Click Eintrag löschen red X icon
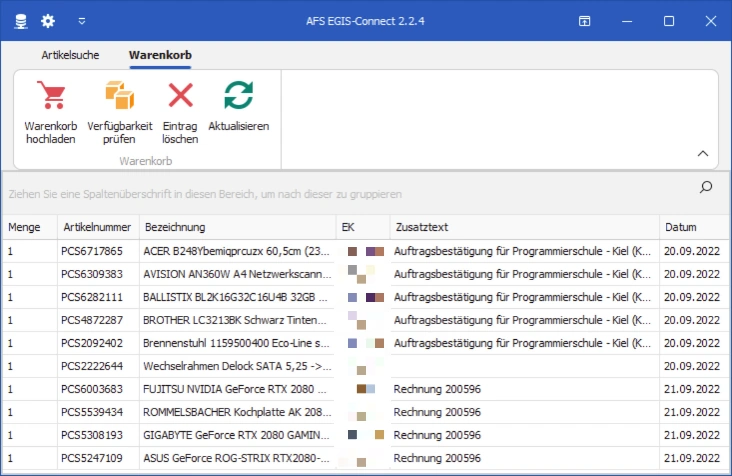Viewport: 732px width, 476px height. (180, 95)
